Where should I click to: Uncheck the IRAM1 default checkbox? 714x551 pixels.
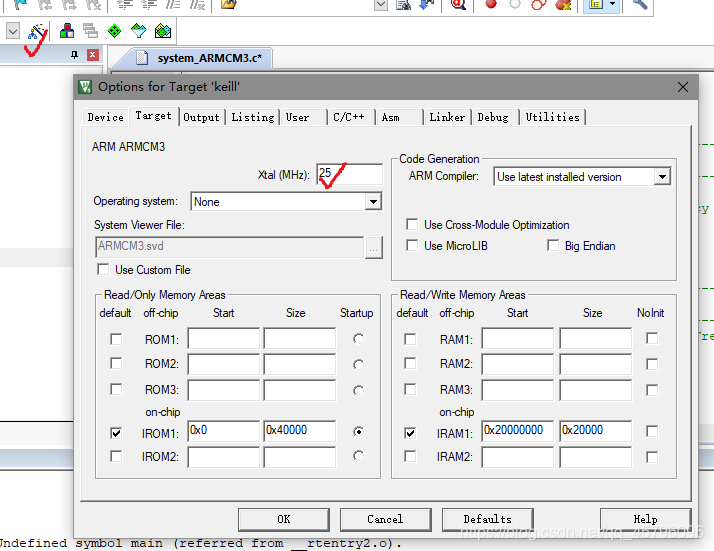point(410,433)
